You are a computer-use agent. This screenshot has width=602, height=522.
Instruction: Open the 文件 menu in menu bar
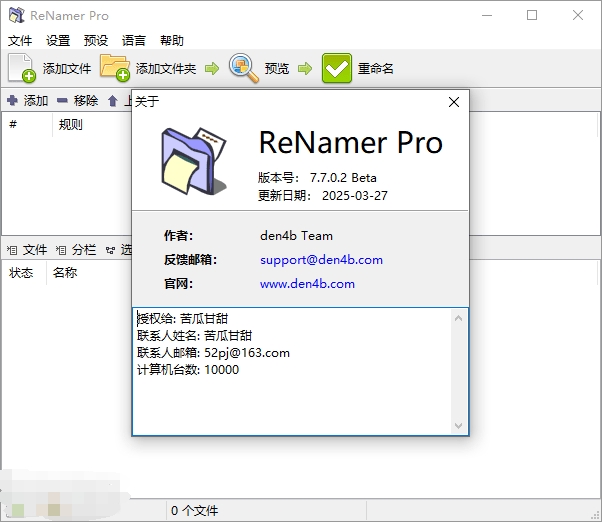20,41
